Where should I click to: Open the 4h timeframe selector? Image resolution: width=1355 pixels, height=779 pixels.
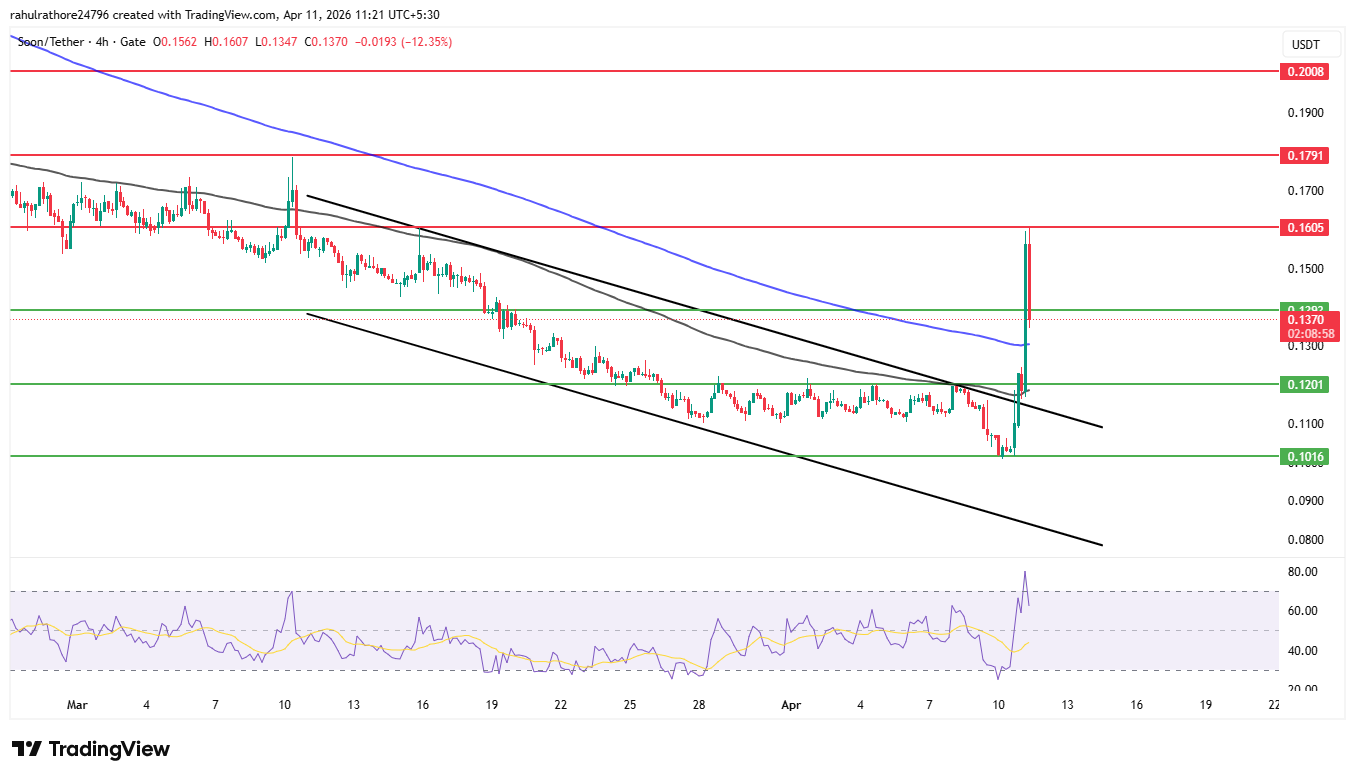click(100, 42)
